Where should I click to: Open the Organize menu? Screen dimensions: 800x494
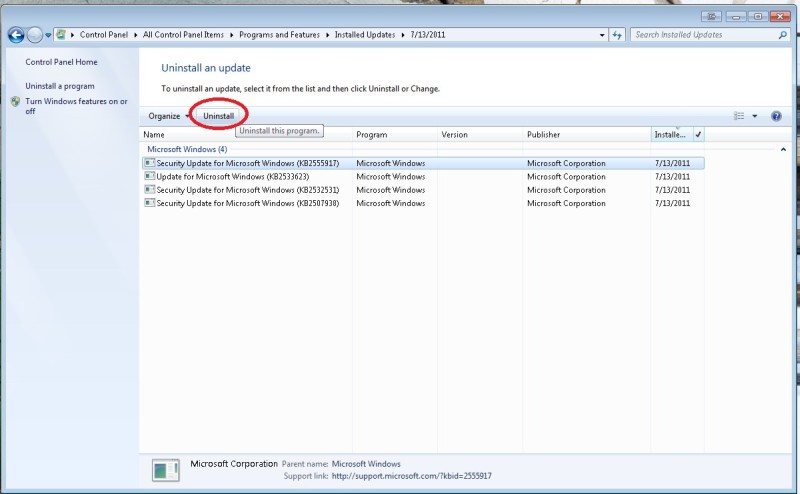pyautogui.click(x=168, y=116)
